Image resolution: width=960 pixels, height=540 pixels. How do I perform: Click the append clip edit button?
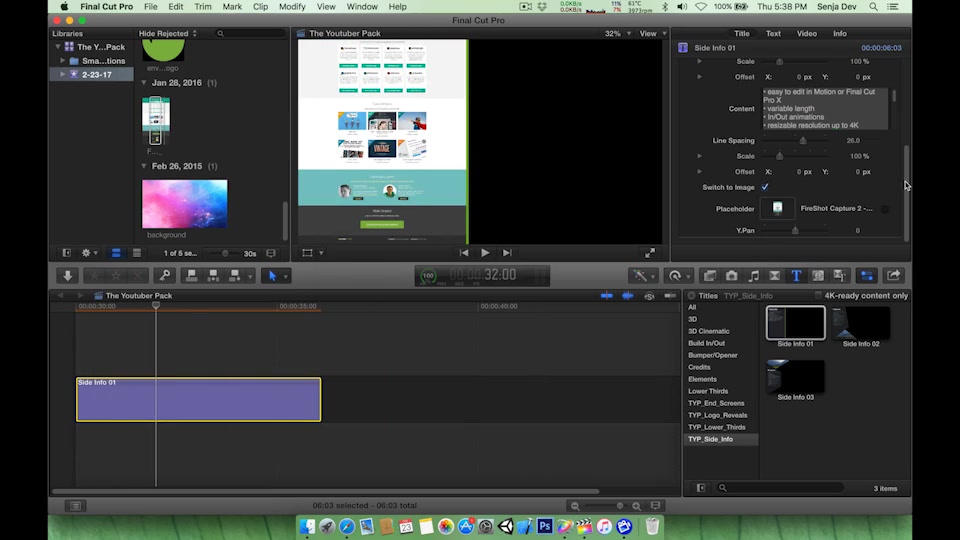click(x=234, y=276)
